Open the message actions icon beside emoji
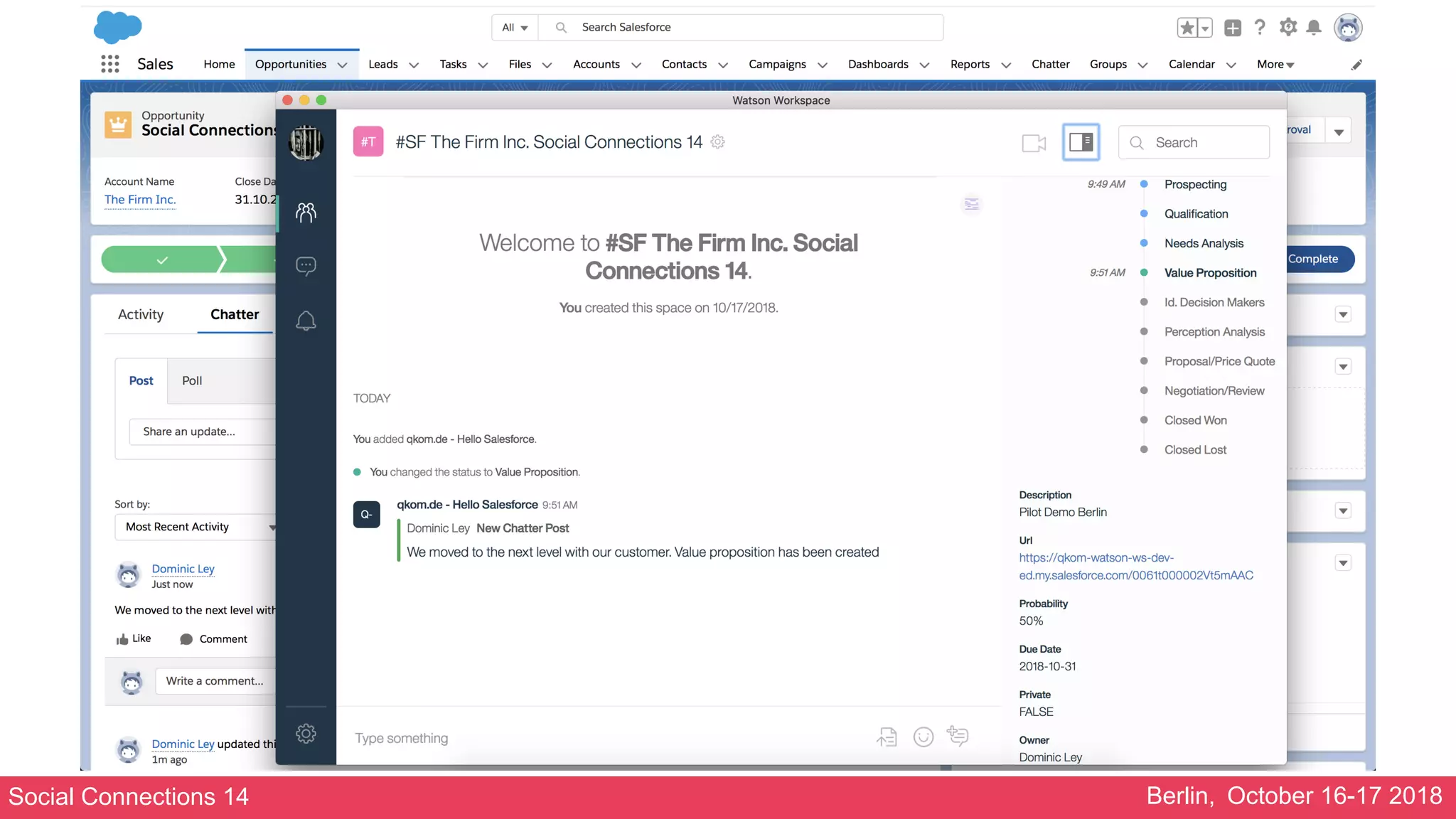The height and width of the screenshot is (819, 1456). tap(958, 736)
